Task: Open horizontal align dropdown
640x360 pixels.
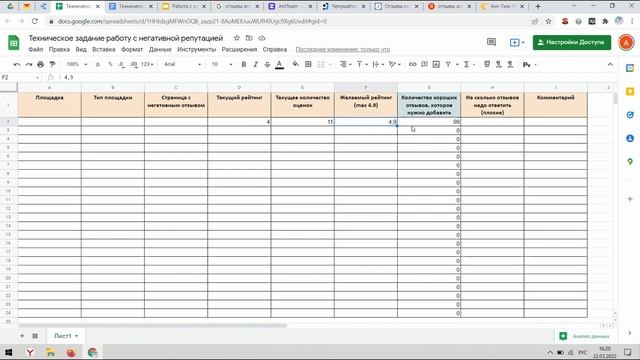Action: (x=345, y=64)
